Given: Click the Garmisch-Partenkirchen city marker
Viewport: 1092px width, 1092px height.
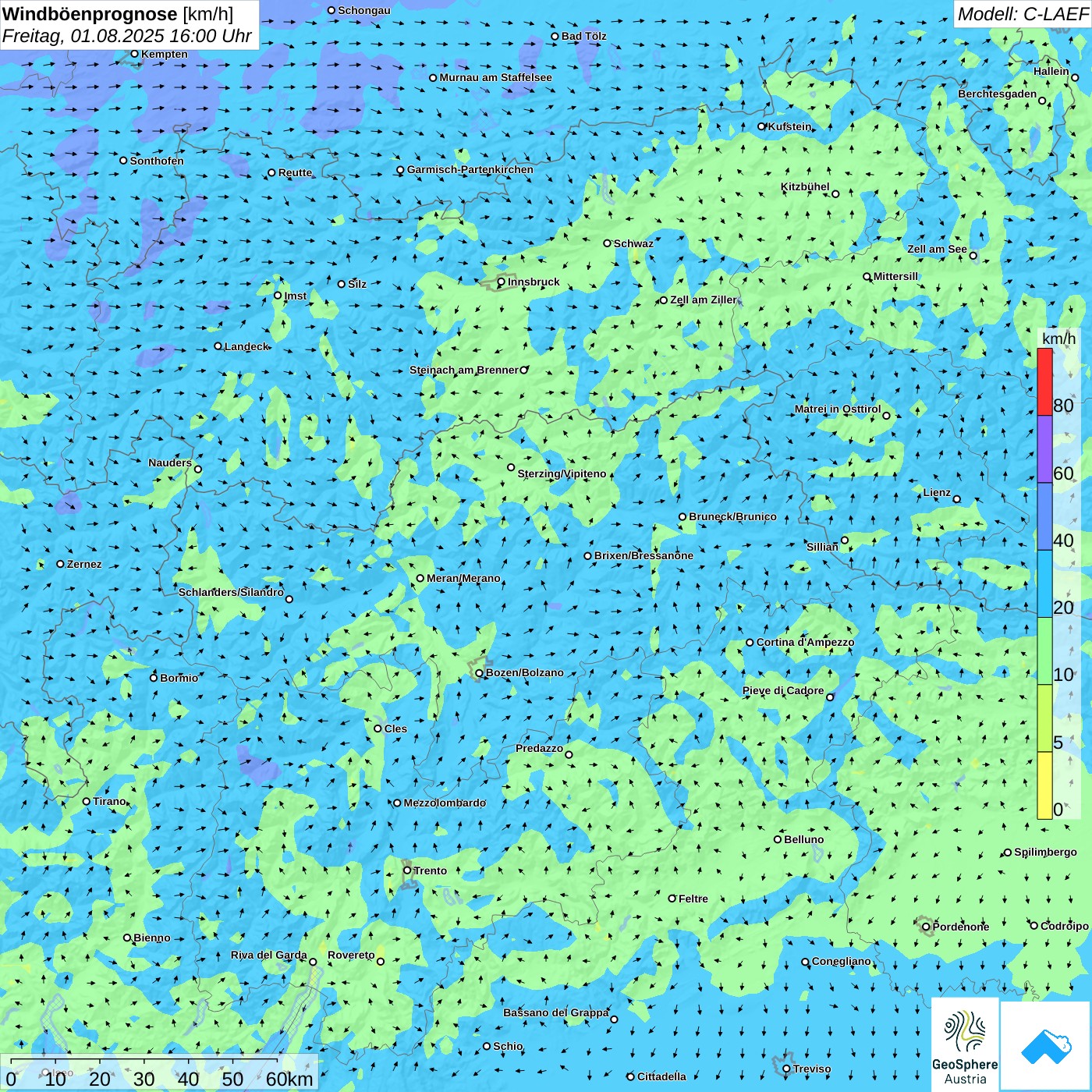Looking at the screenshot, I should click(x=401, y=170).
